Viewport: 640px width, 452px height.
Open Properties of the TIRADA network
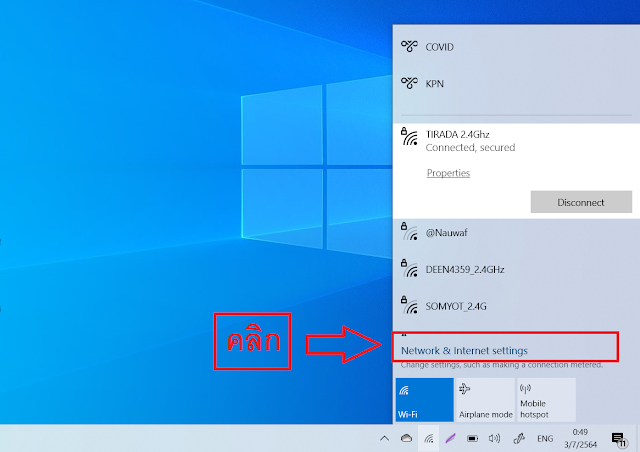(448, 173)
